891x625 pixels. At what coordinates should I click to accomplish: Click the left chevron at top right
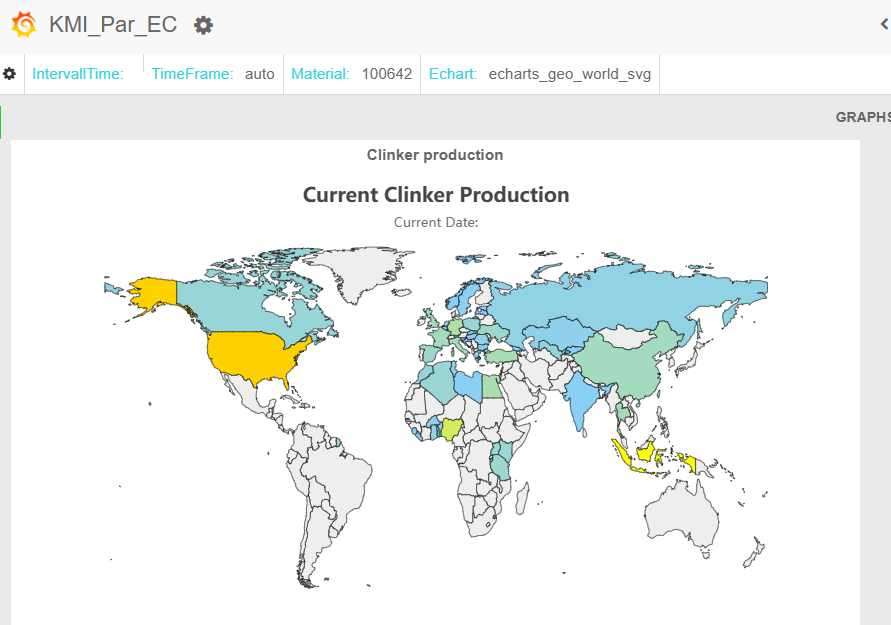click(883, 25)
